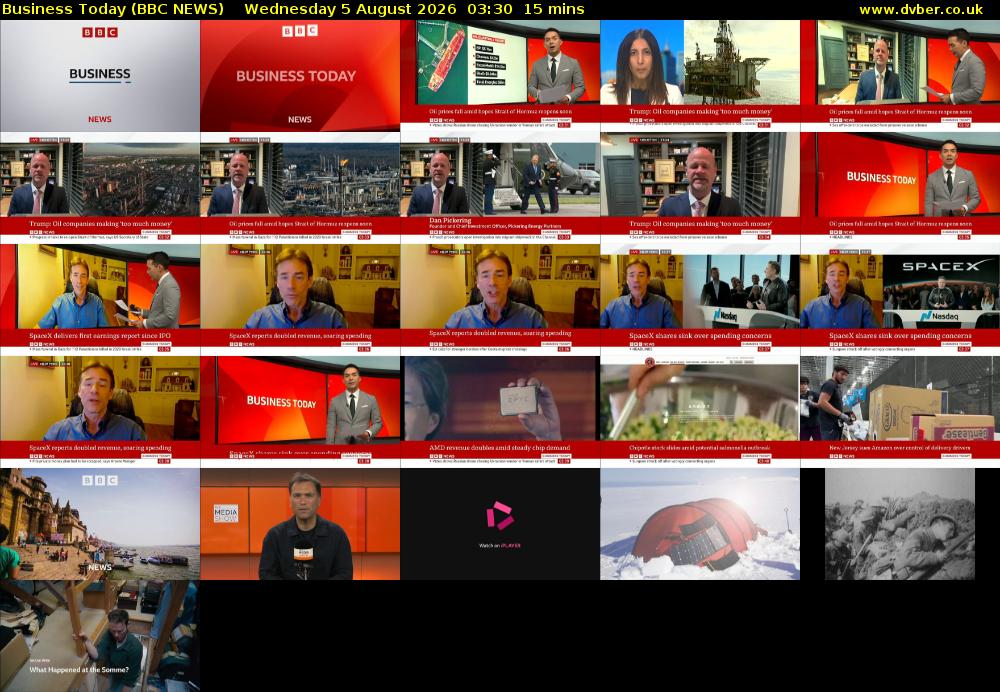Select thumbnail of blue-shirt guest with presenter holding papers
The height and width of the screenshot is (692, 1000).
click(x=99, y=300)
